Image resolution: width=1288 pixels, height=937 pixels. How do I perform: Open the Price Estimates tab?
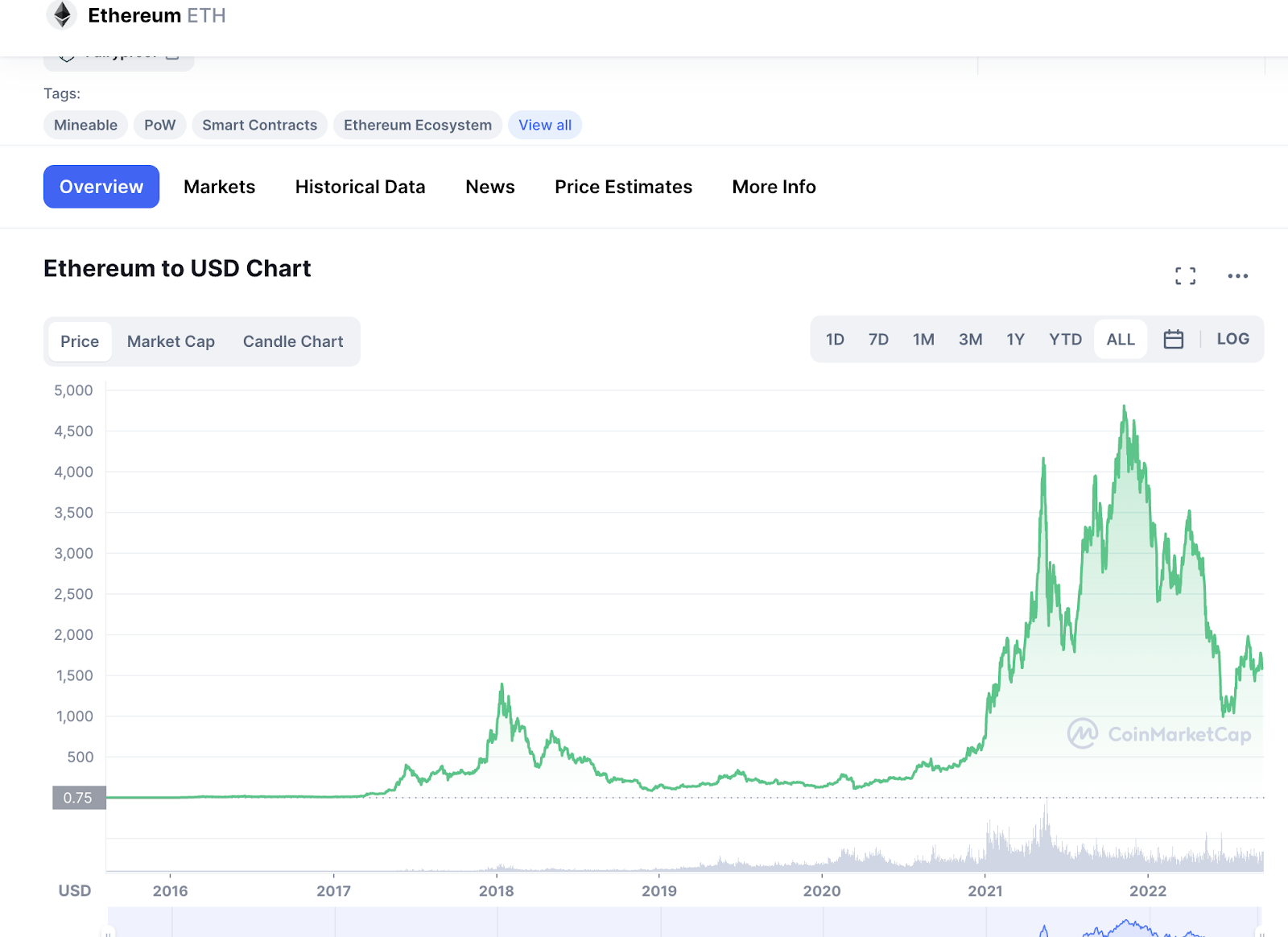(623, 187)
